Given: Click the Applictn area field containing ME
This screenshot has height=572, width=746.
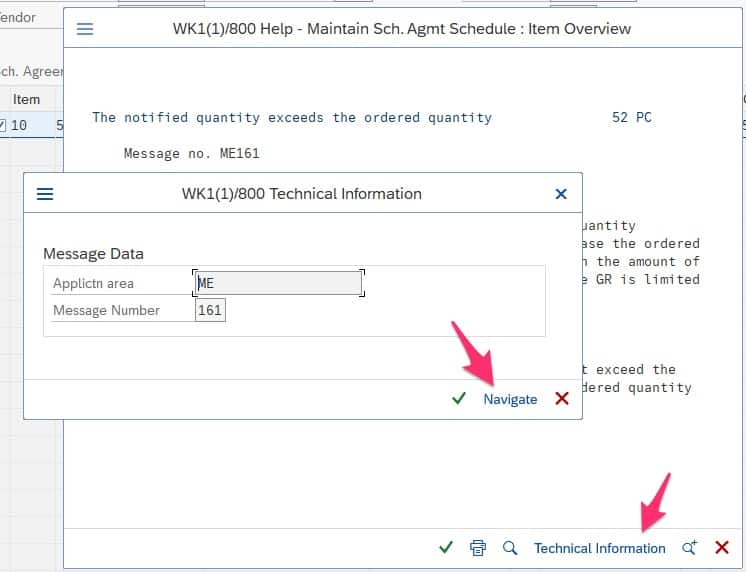Looking at the screenshot, I should pos(279,283).
